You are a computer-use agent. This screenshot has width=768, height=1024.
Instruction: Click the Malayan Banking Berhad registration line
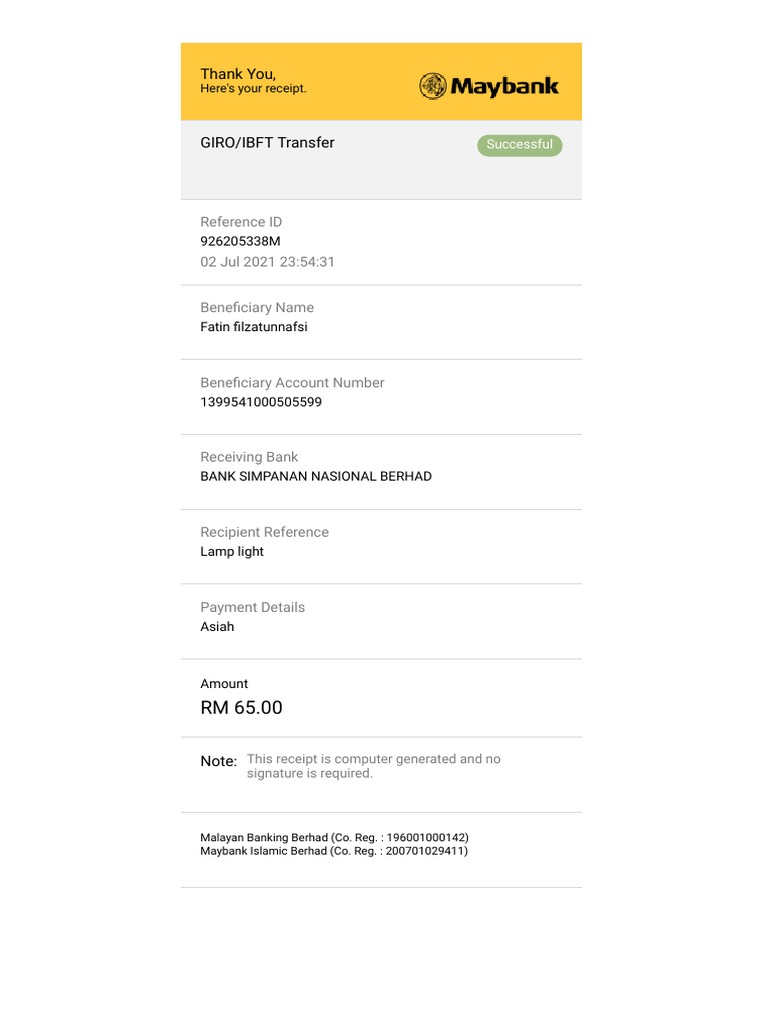334,837
